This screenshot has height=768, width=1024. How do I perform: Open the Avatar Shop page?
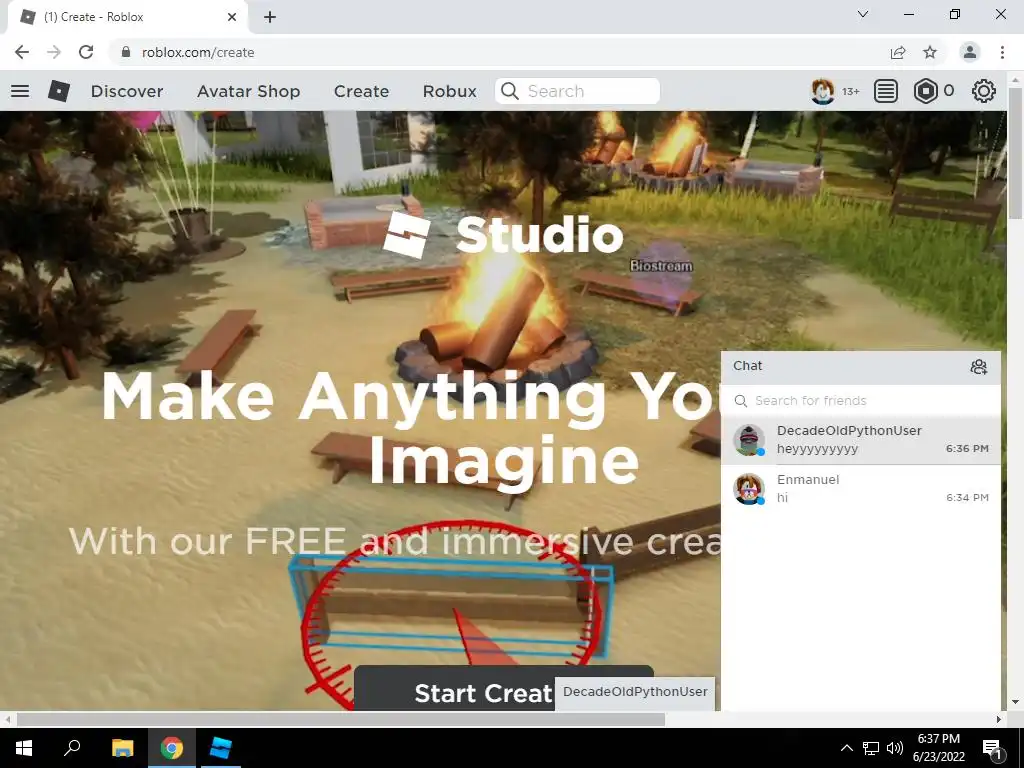click(x=248, y=91)
